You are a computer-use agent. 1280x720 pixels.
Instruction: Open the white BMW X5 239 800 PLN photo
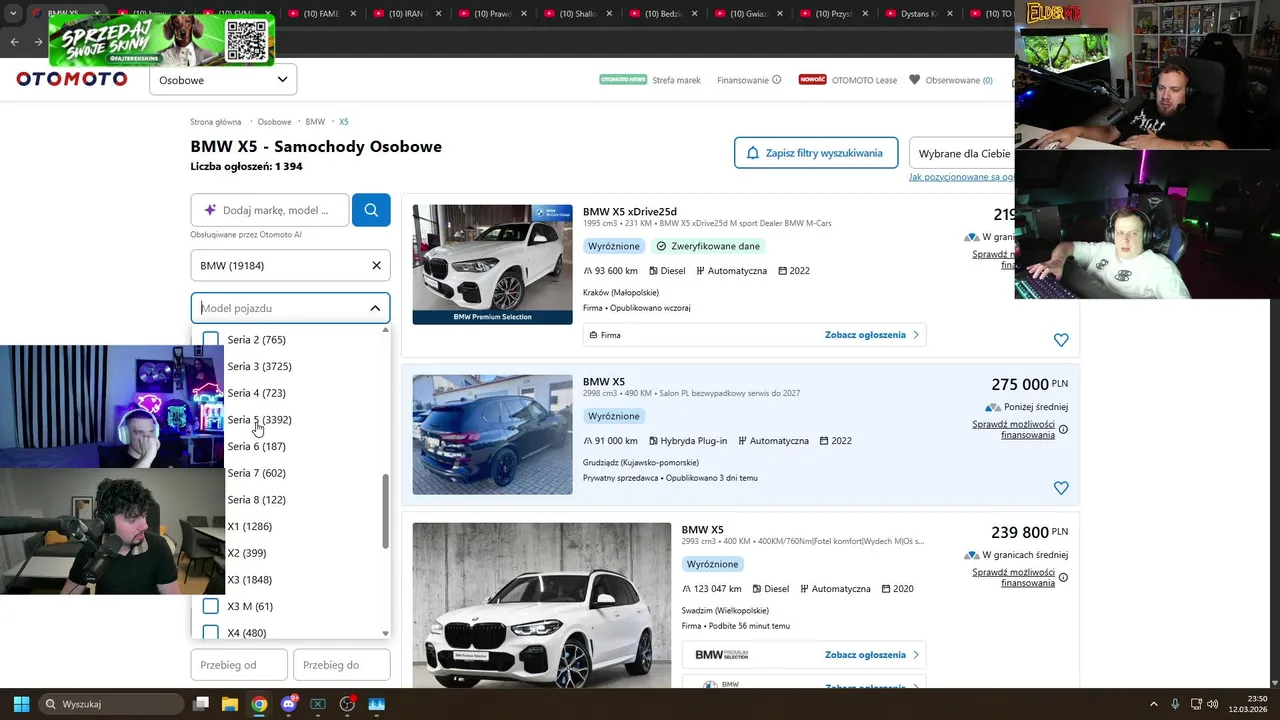coord(541,605)
